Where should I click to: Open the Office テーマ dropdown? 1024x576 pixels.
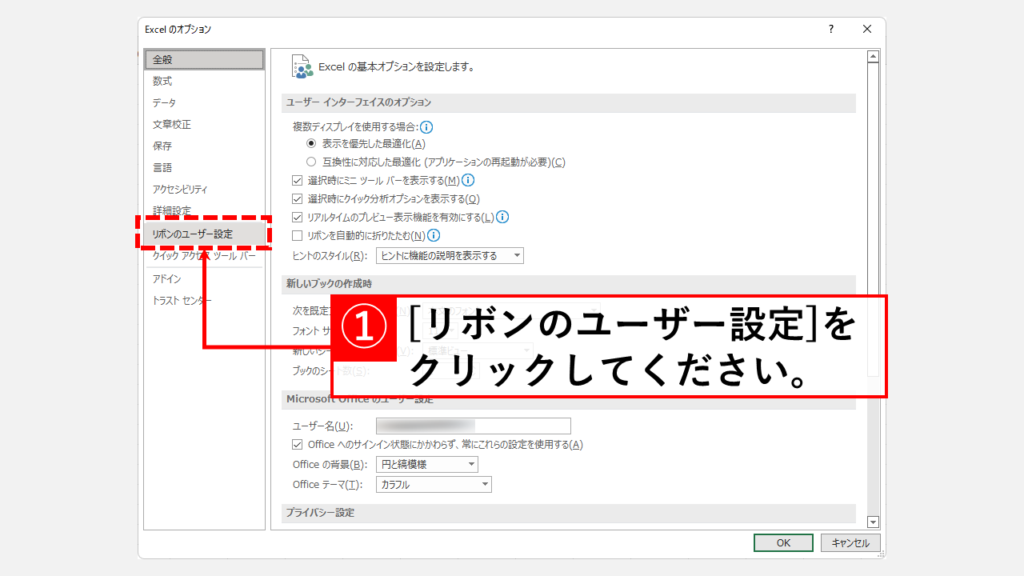tap(434, 485)
